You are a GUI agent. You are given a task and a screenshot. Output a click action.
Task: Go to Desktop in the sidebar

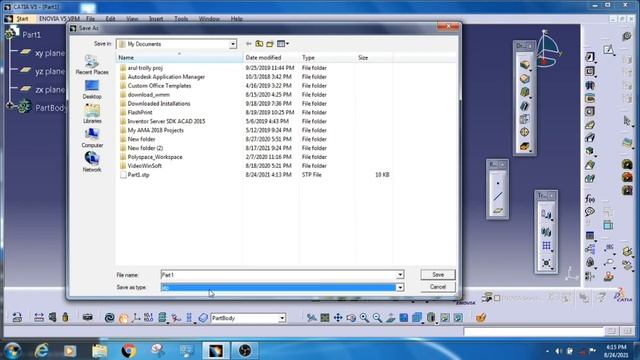(x=92, y=89)
